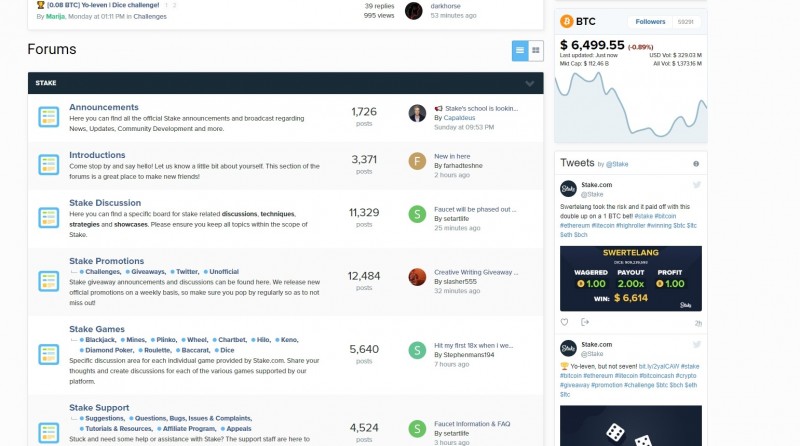The width and height of the screenshot is (800, 446).
Task: Open the Dice game subforum
Action: (x=227, y=351)
